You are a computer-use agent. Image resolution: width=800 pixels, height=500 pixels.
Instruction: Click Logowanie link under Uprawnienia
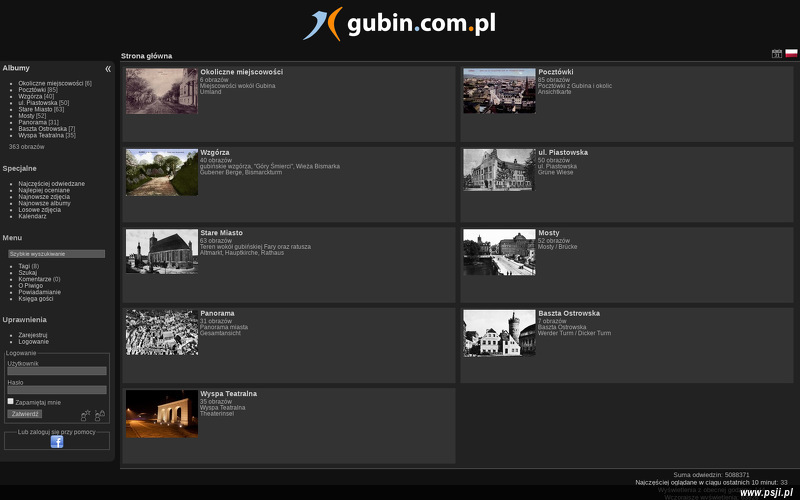[x=34, y=342]
